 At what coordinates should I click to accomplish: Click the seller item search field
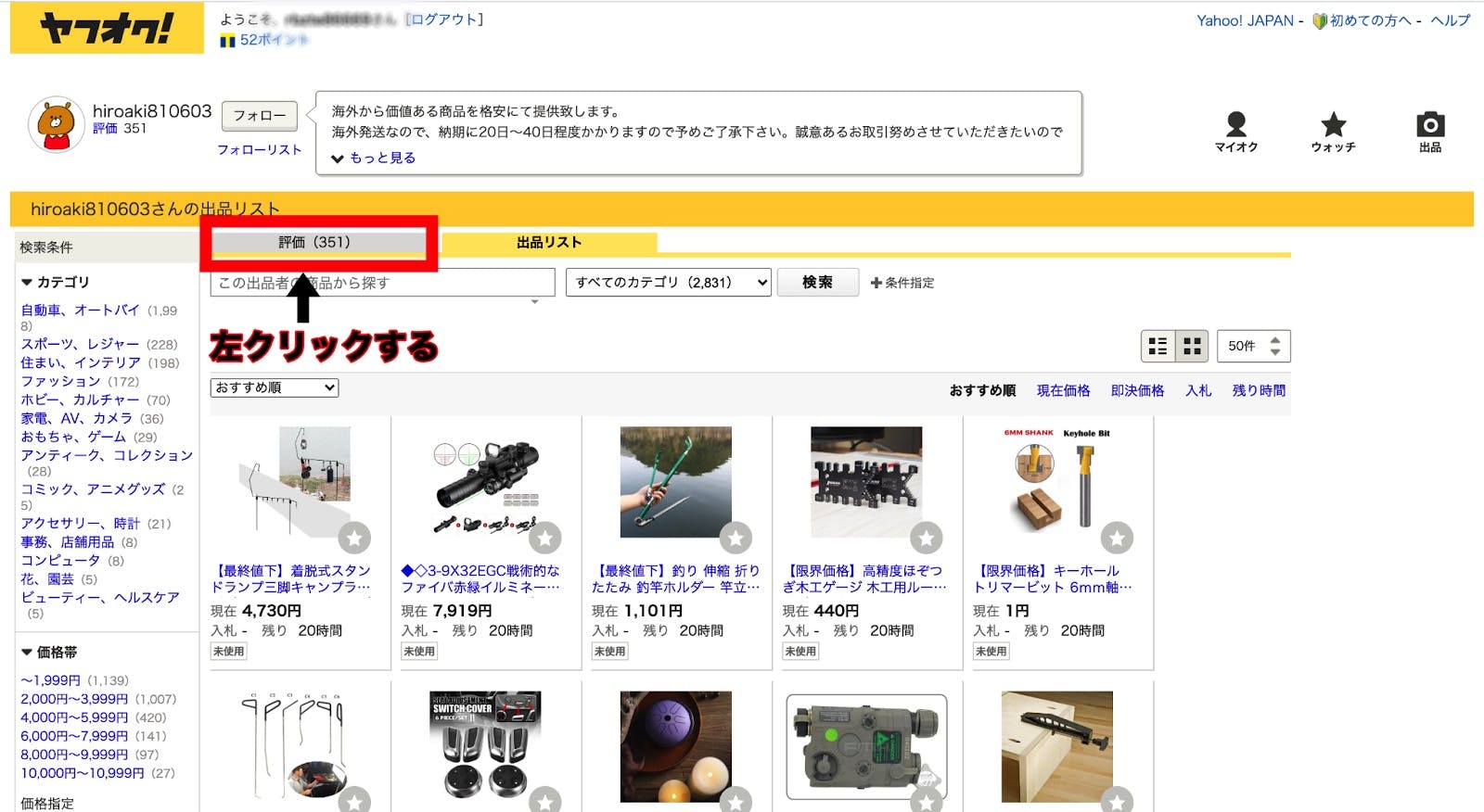(382, 283)
